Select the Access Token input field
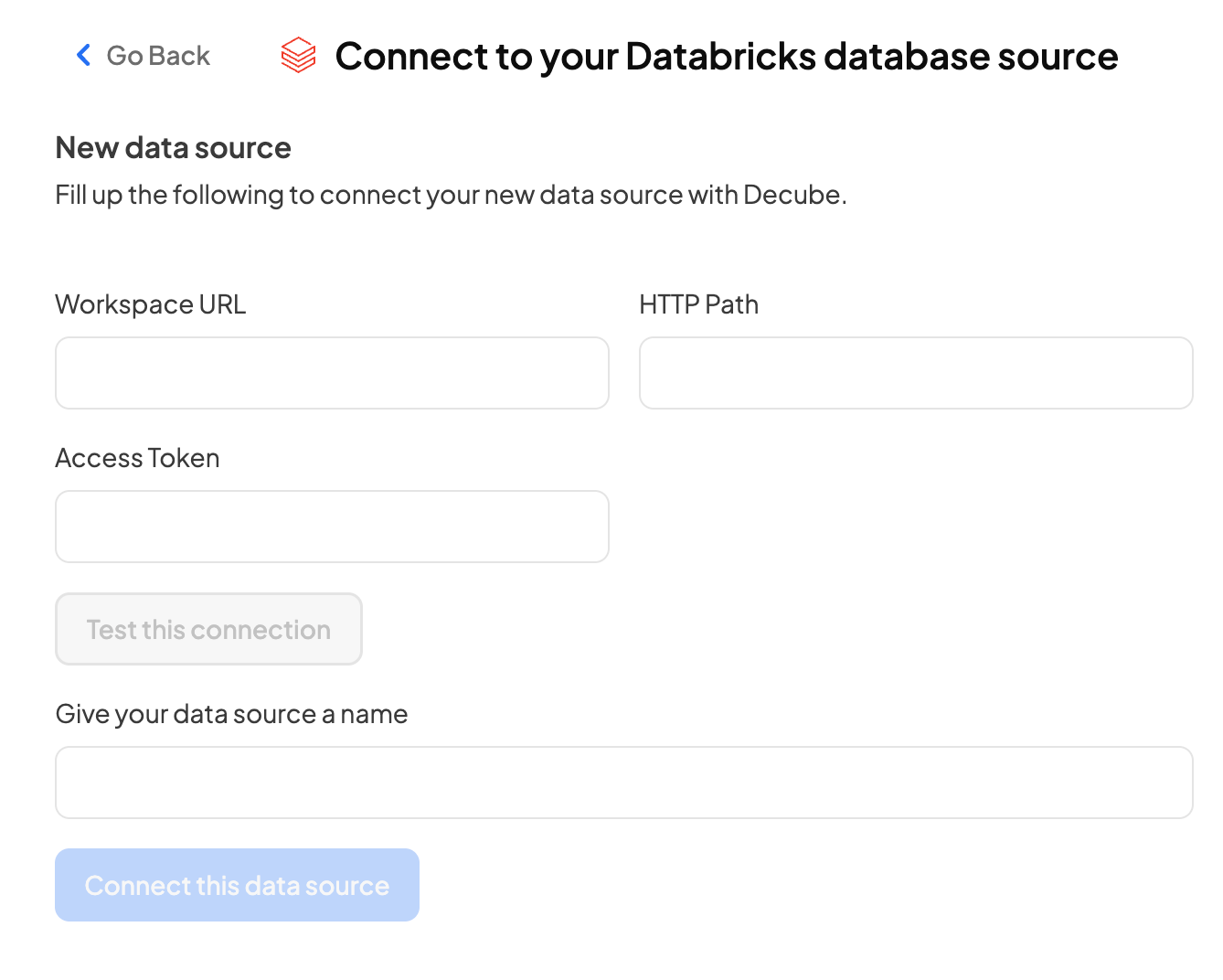The width and height of the screenshot is (1223, 980). (332, 527)
